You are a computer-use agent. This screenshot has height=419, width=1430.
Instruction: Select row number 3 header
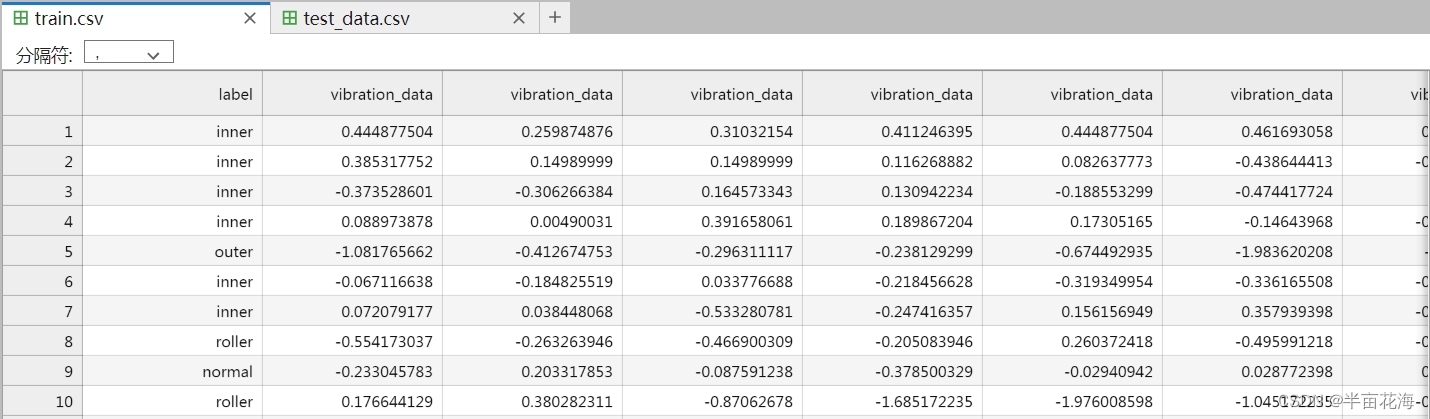tap(42, 191)
